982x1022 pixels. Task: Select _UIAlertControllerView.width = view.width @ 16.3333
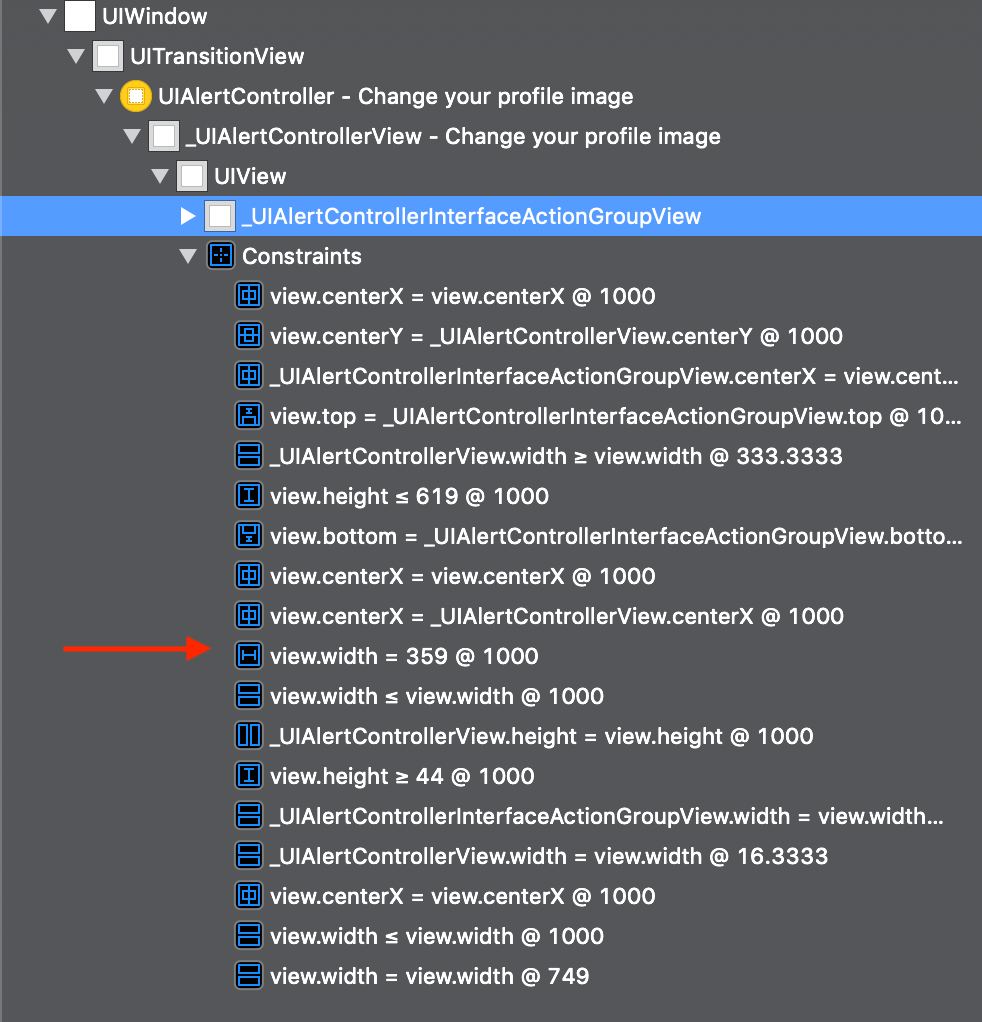point(549,856)
